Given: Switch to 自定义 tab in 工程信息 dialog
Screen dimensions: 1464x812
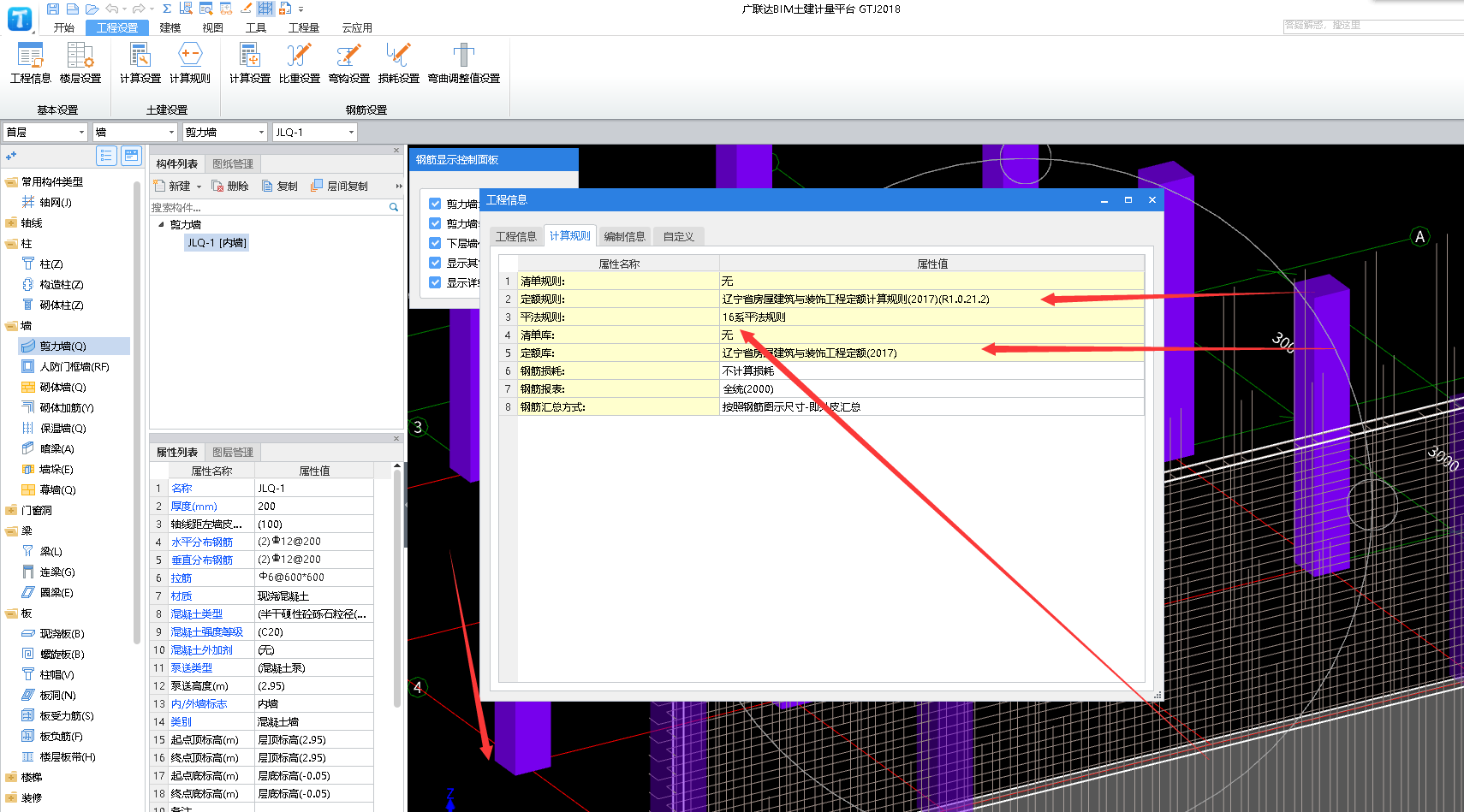Looking at the screenshot, I should pos(678,236).
